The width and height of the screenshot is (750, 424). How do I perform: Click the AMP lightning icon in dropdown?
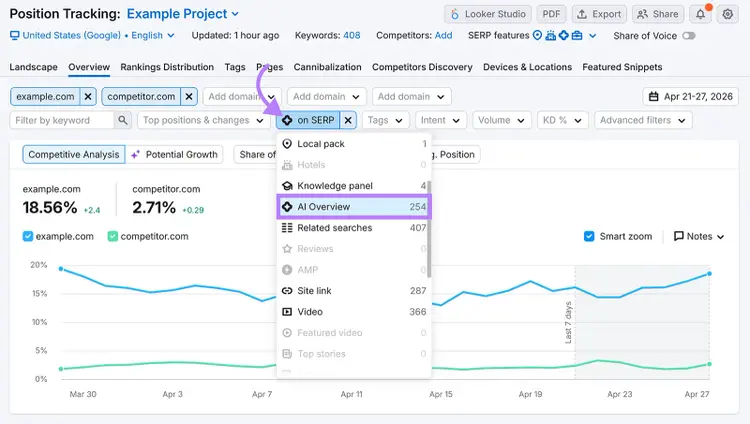click(287, 270)
